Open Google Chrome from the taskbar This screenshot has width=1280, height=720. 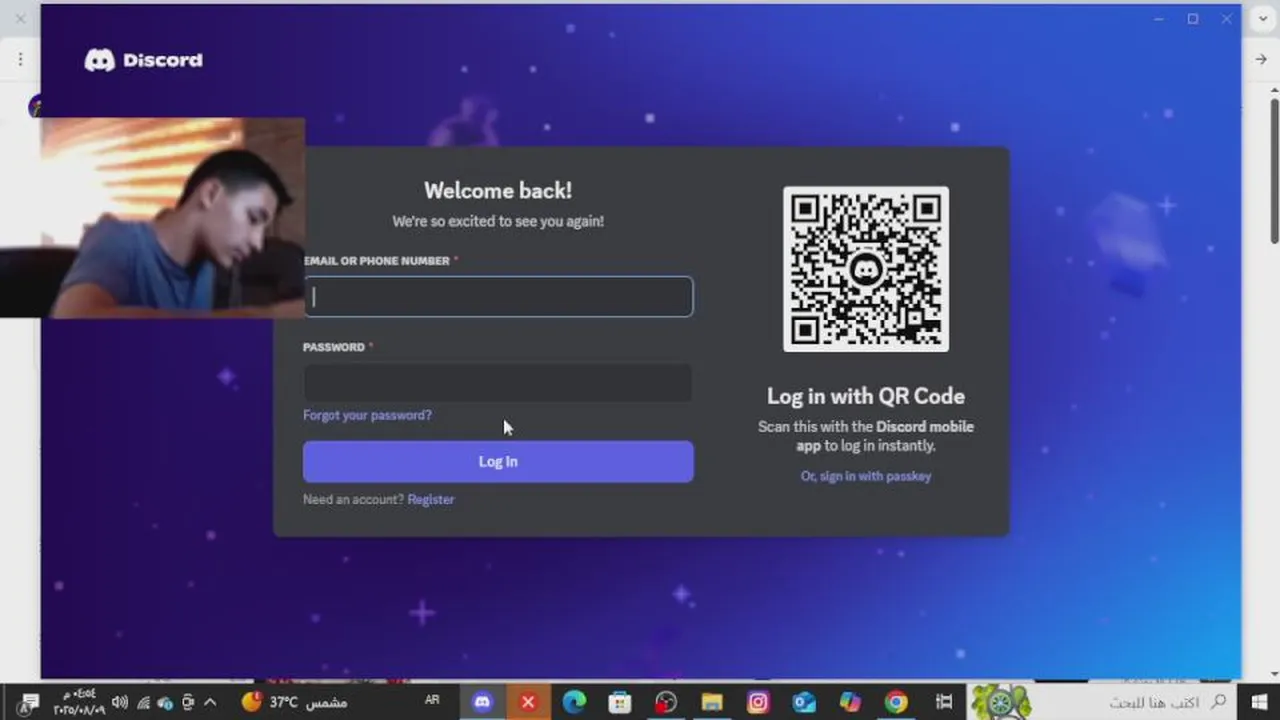[x=896, y=702]
